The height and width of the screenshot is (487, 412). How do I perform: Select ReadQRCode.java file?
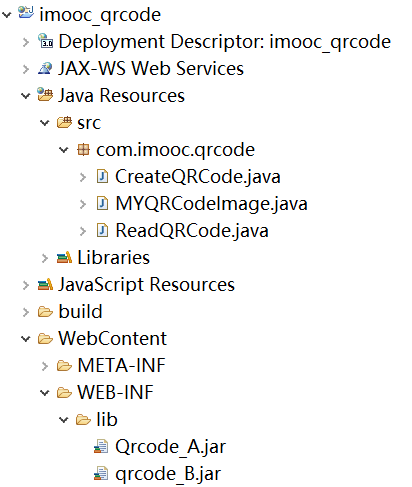[x=192, y=231]
